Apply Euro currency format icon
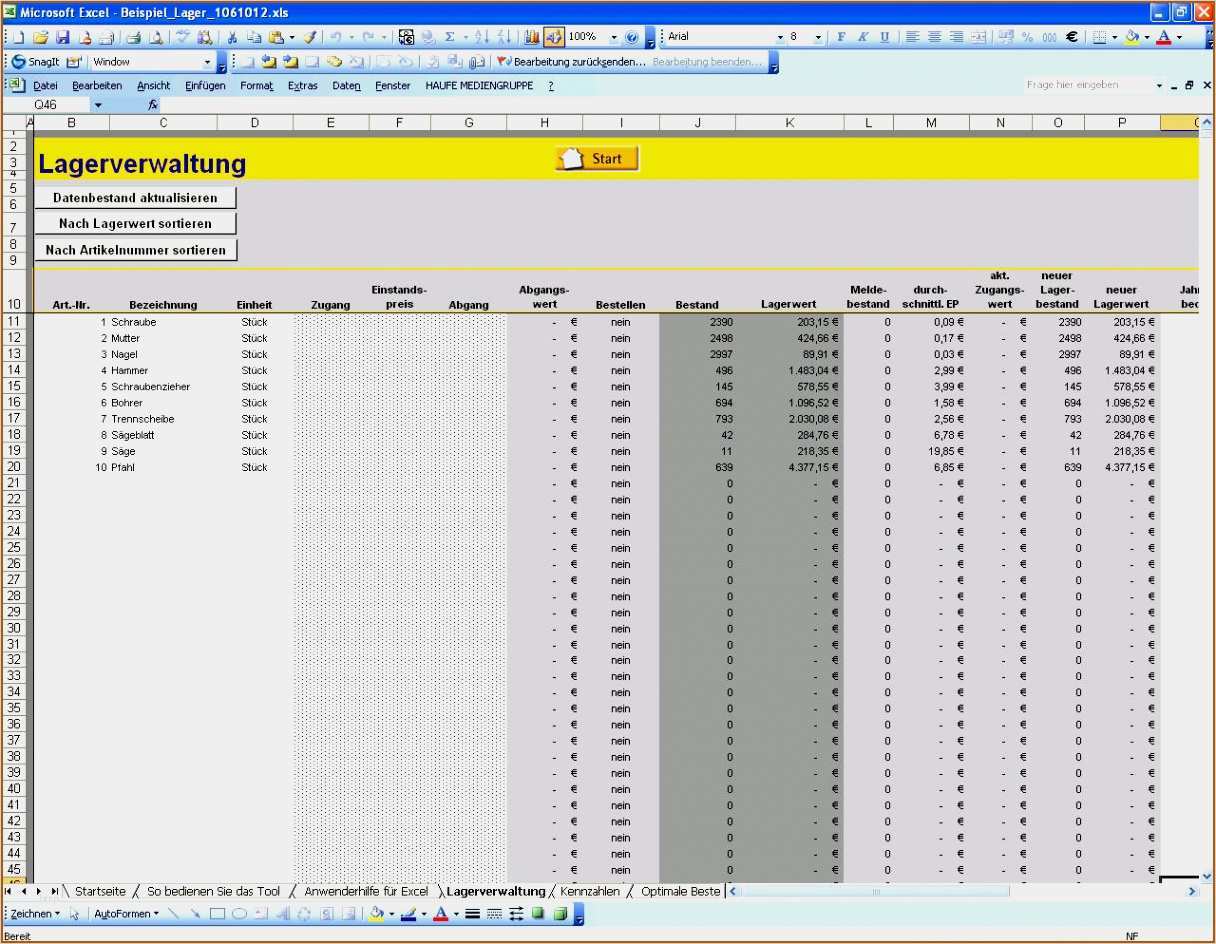The width and height of the screenshot is (1216, 944). [x=1071, y=37]
